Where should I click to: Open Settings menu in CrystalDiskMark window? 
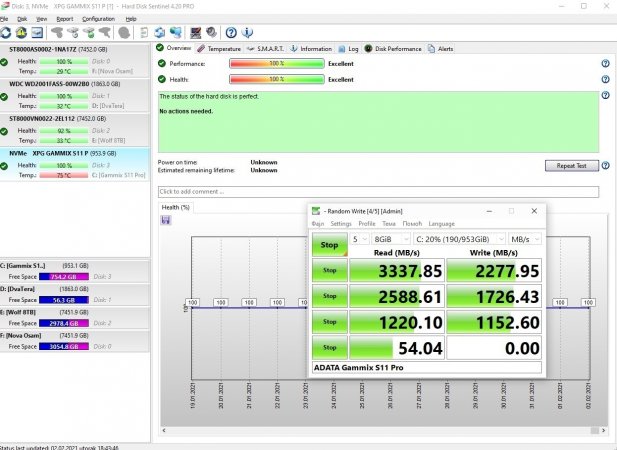pyautogui.click(x=341, y=224)
